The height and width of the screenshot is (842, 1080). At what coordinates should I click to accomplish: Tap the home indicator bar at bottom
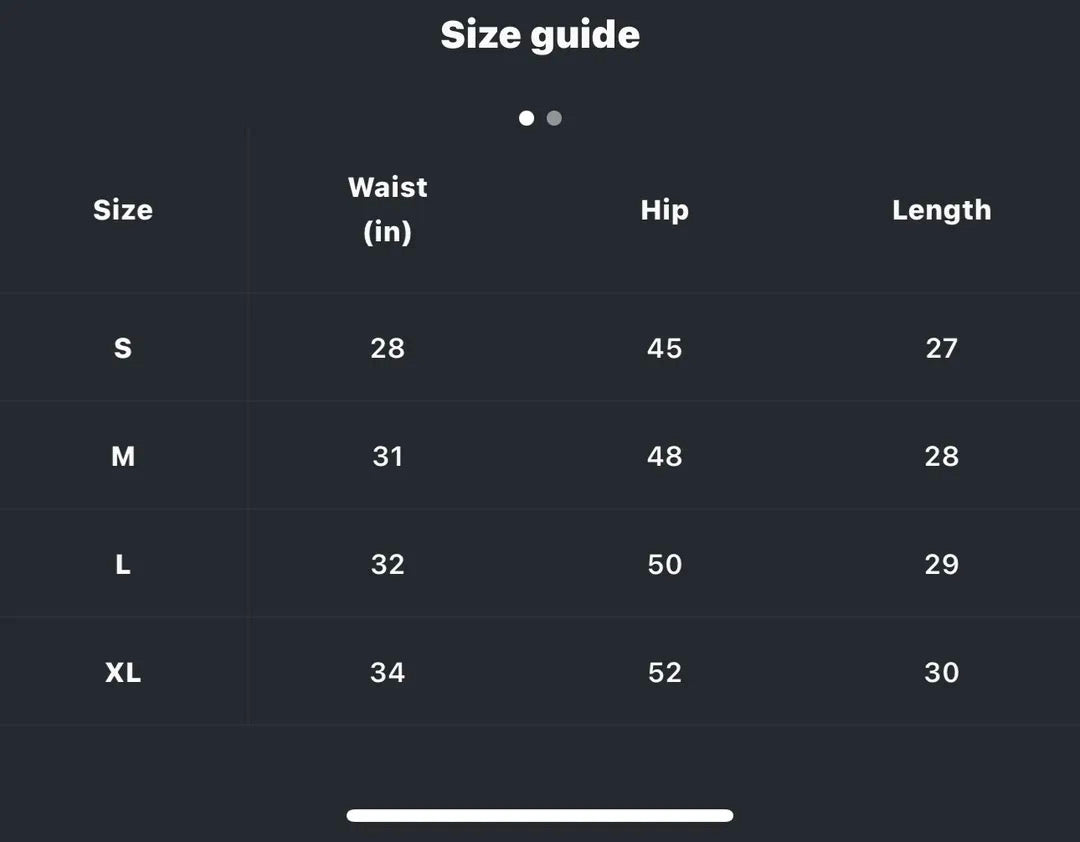[540, 815]
